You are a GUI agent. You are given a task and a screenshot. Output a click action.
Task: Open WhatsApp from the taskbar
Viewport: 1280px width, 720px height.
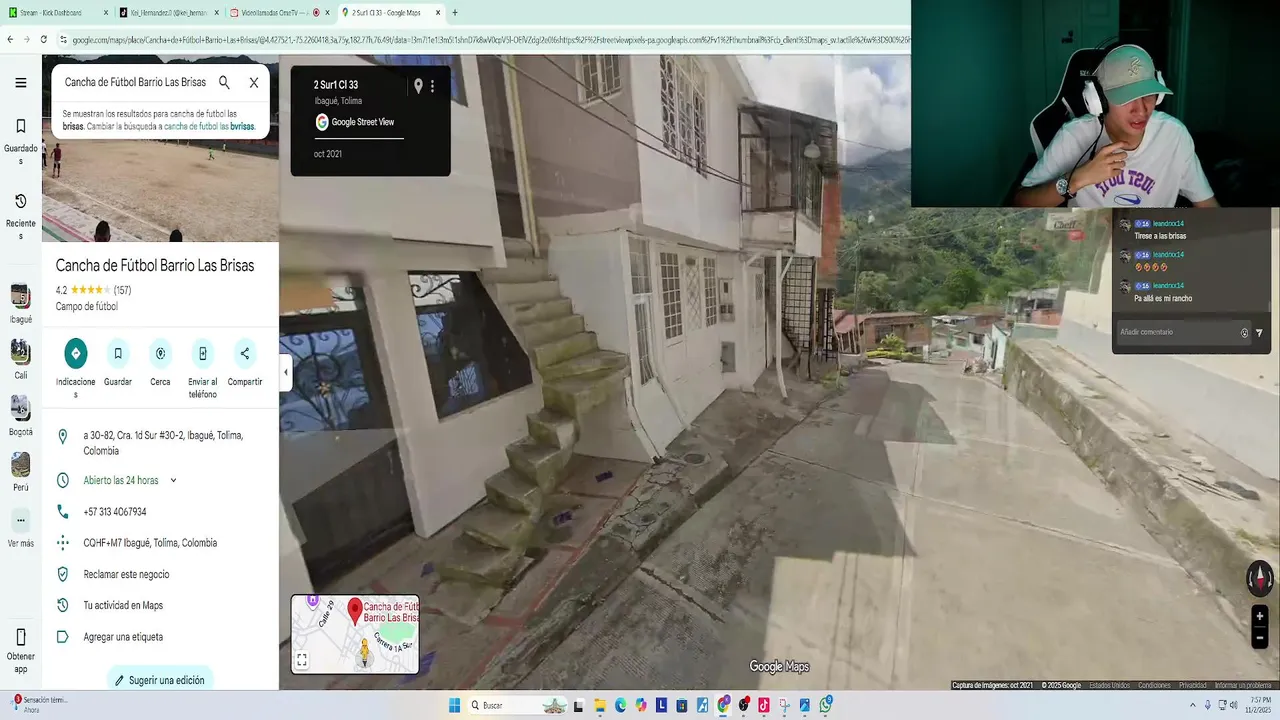click(825, 705)
